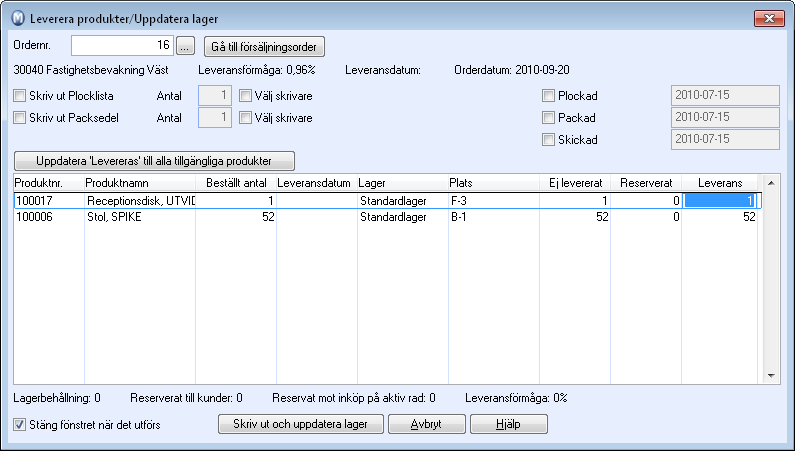The width and height of the screenshot is (795, 451).
Task: Click Plats column header
Action: 494,183
